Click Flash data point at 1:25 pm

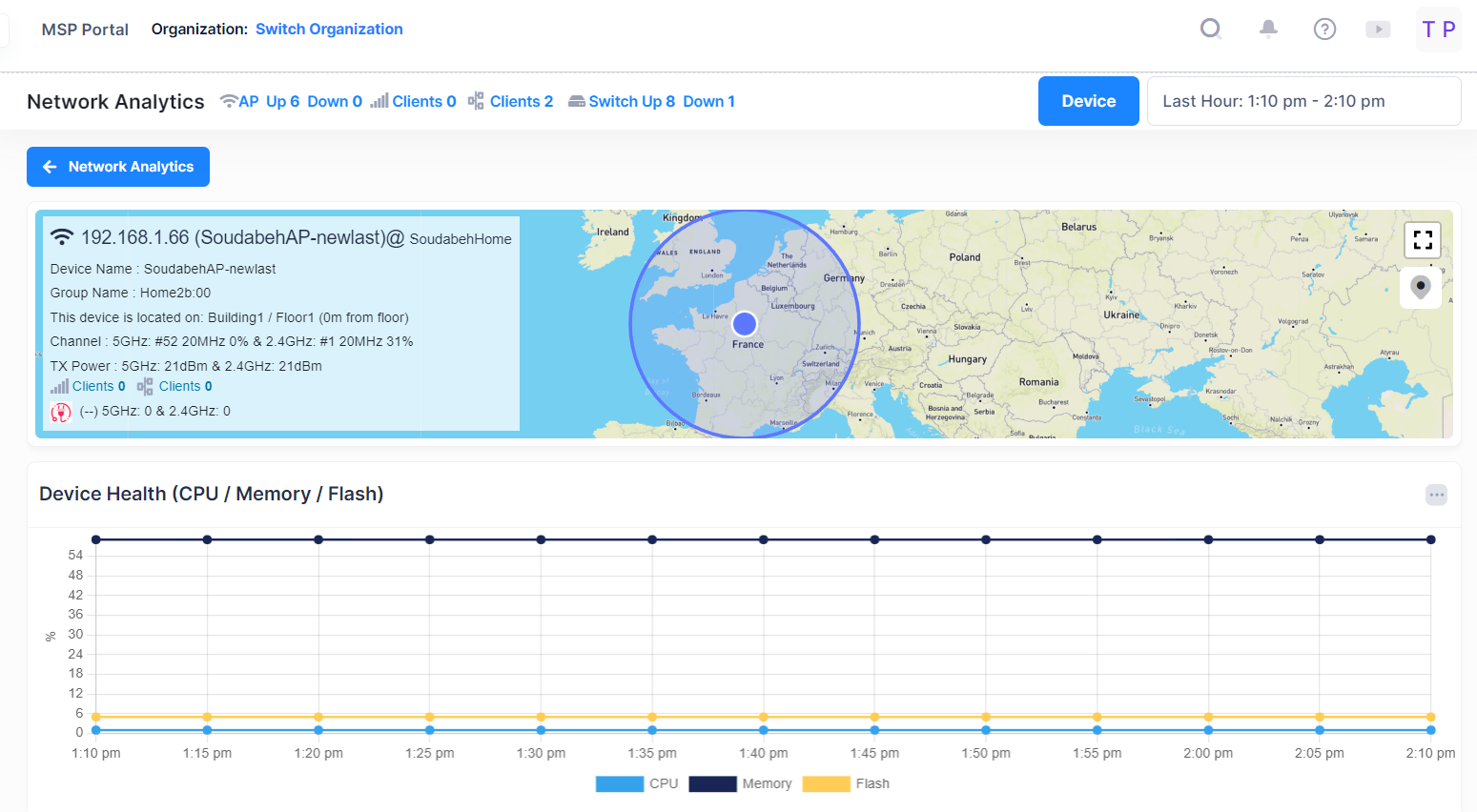[x=430, y=717]
